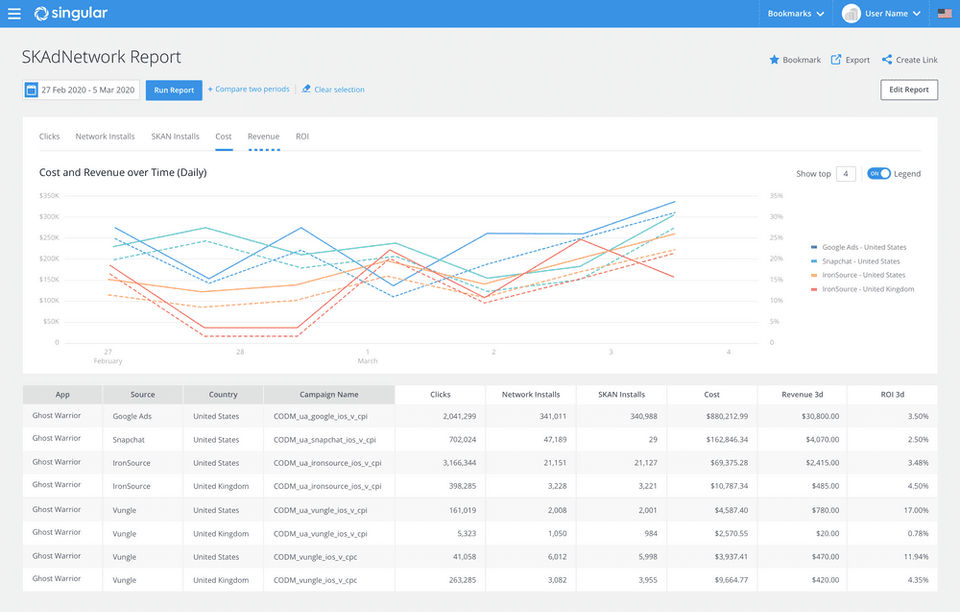Image resolution: width=960 pixels, height=612 pixels.
Task: Click the Clear selection link
Action: point(339,89)
